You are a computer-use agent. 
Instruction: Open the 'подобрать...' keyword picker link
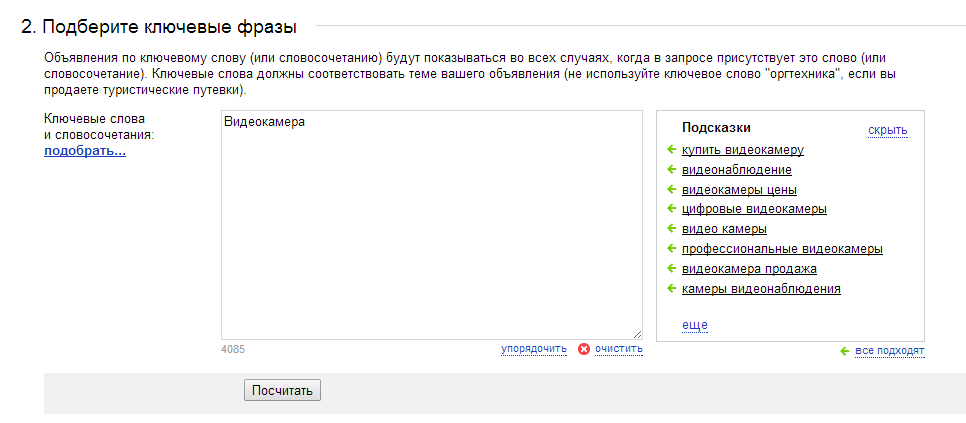click(85, 151)
